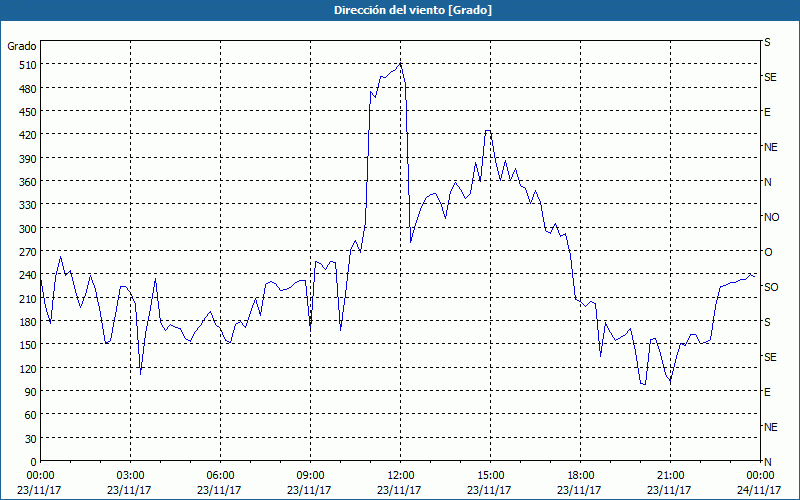Select the "SO" compass label
The height and width of the screenshot is (500, 800).
(x=771, y=287)
